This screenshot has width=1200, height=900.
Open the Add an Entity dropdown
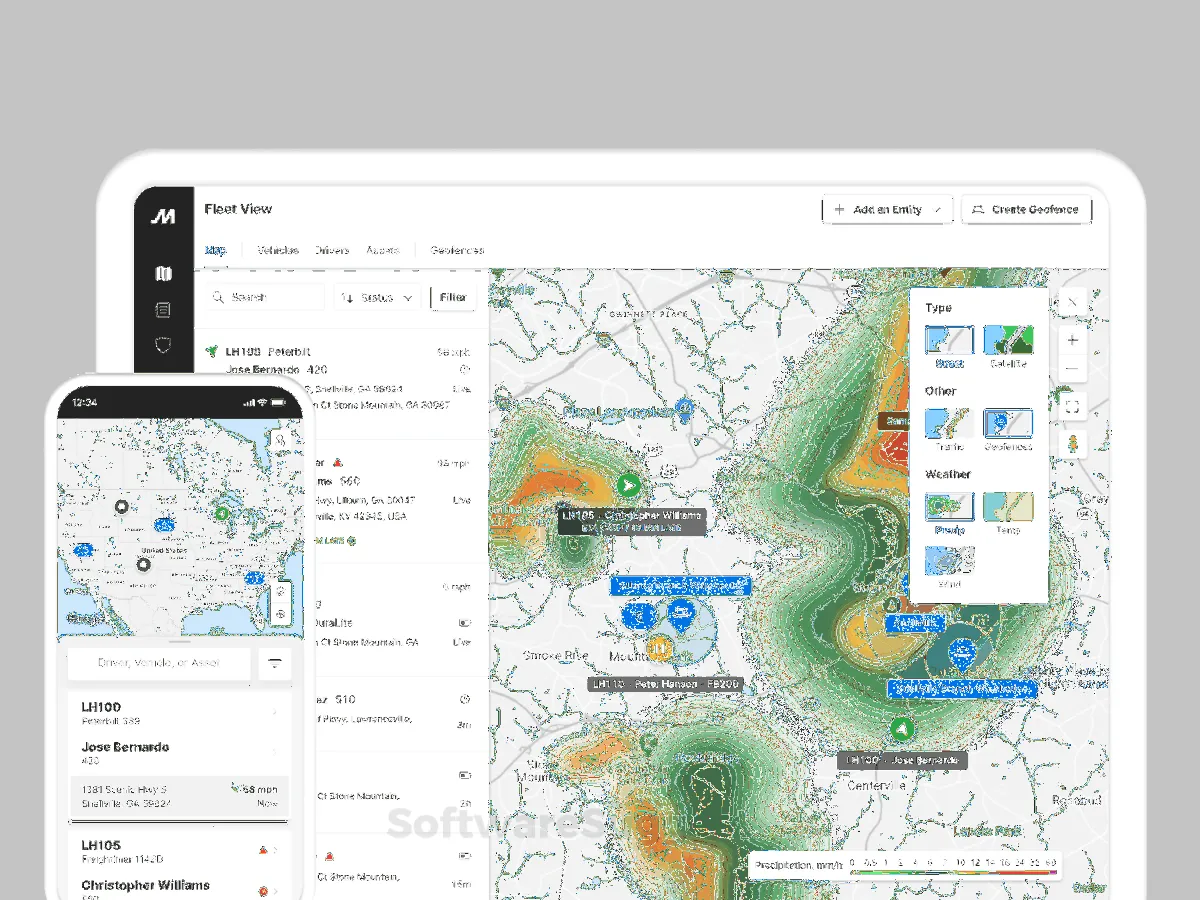[x=887, y=210]
